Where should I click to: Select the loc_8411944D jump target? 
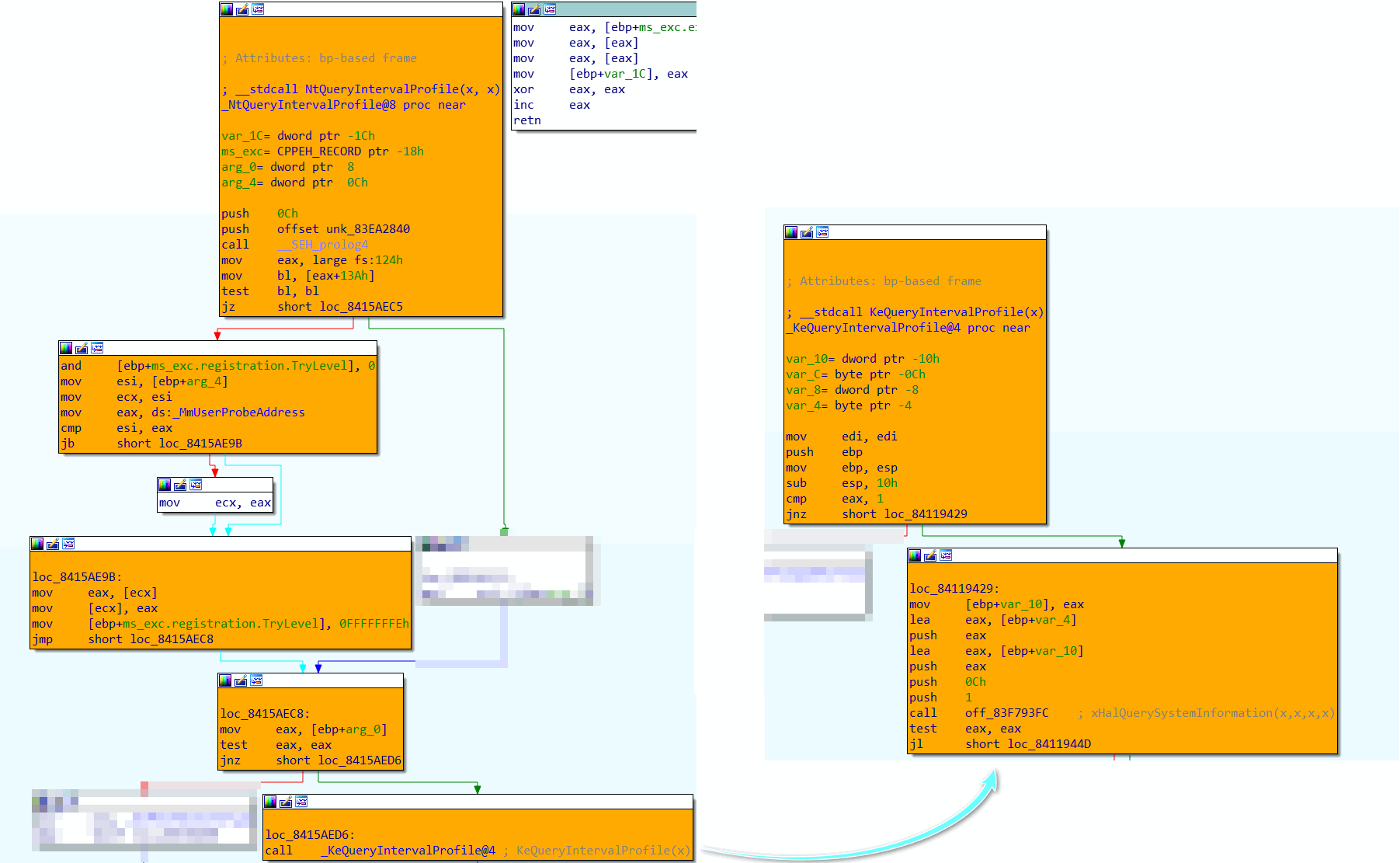1049,744
